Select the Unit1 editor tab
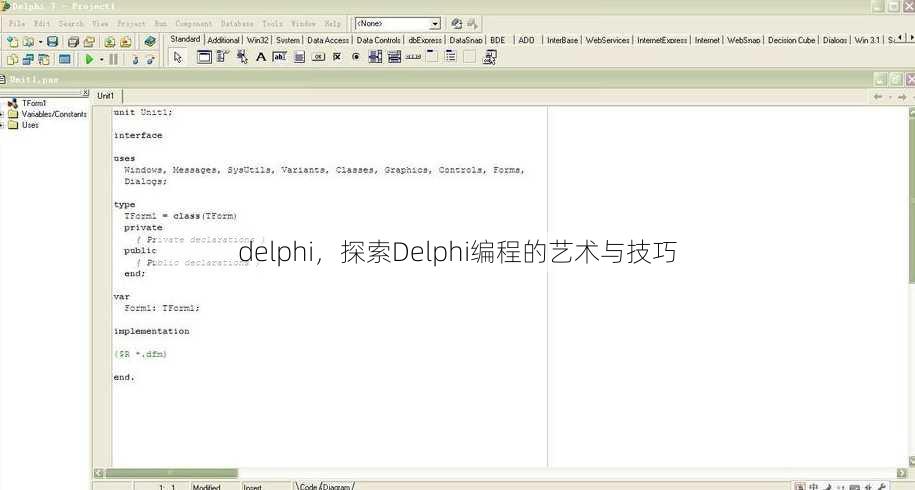Image resolution: width=915 pixels, height=490 pixels. click(106, 95)
